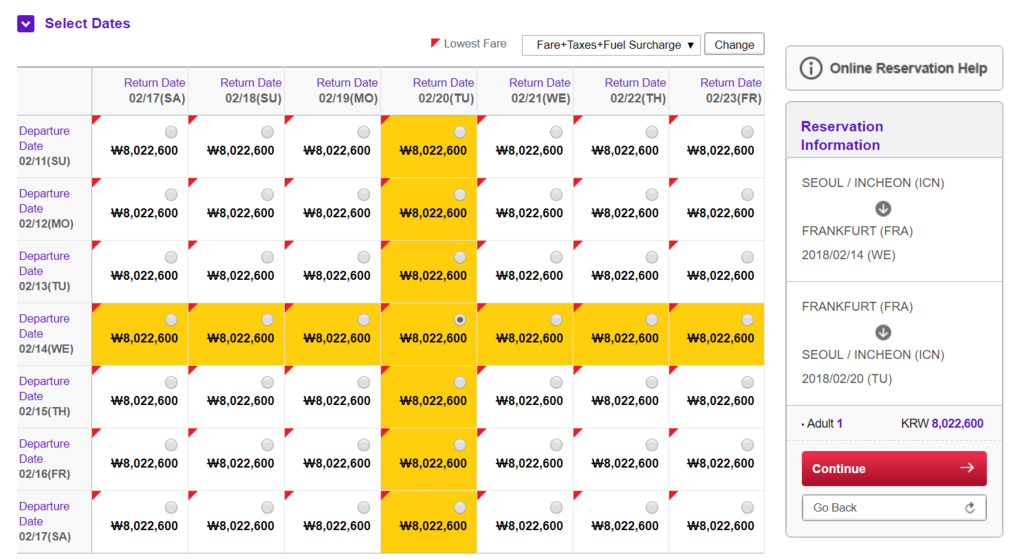Select departure 02/17 with return 02/20 radio

click(x=460, y=507)
